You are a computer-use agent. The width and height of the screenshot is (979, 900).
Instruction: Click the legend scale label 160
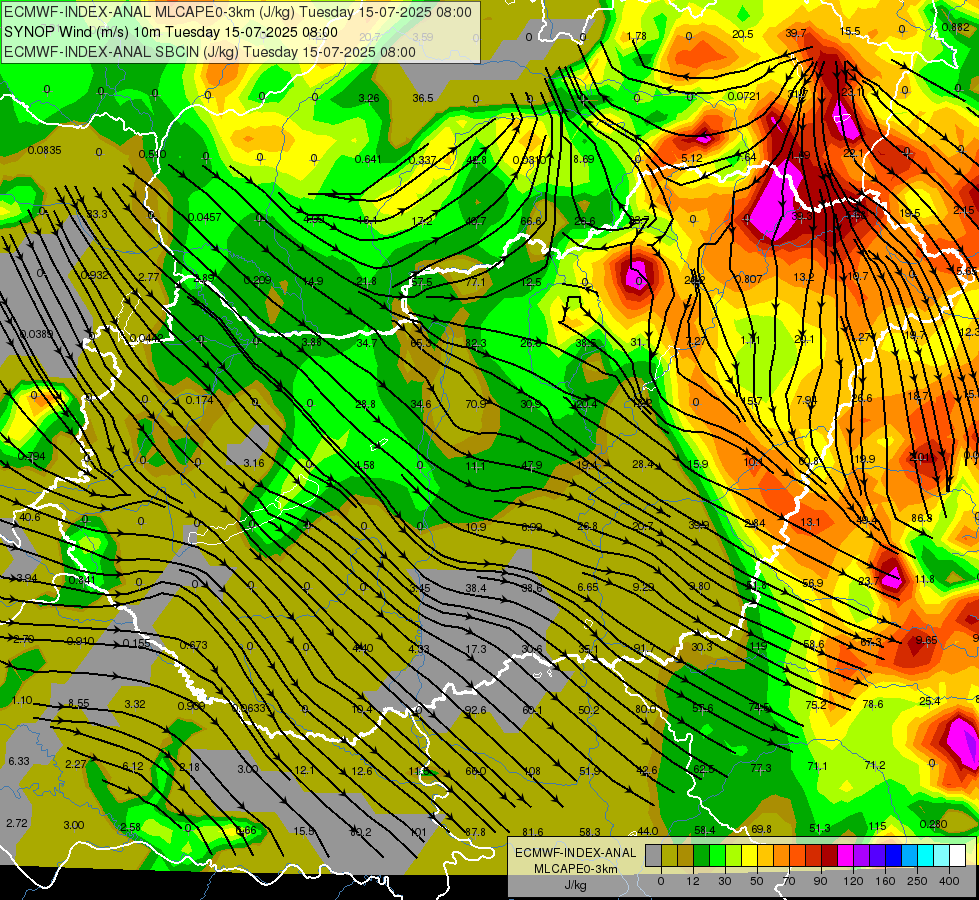(885, 881)
